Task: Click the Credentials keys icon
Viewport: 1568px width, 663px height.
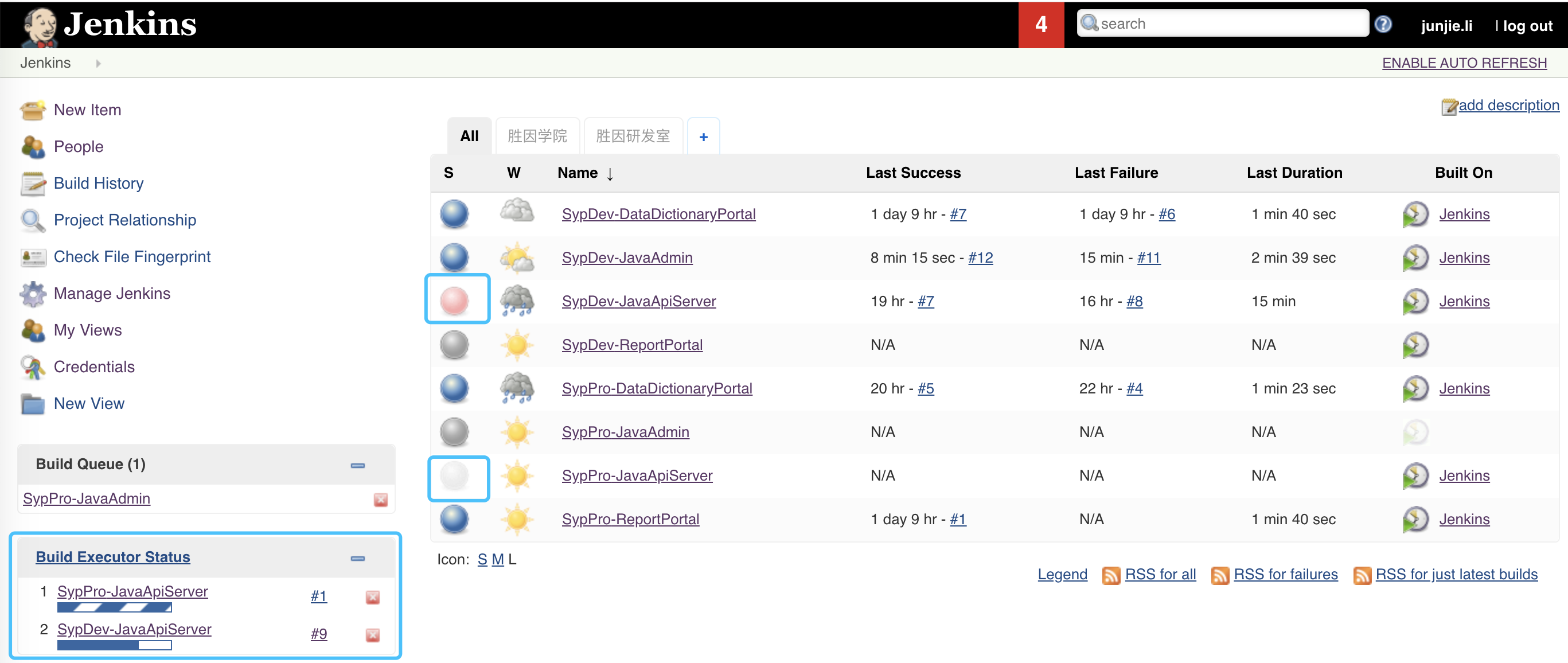Action: coord(33,366)
